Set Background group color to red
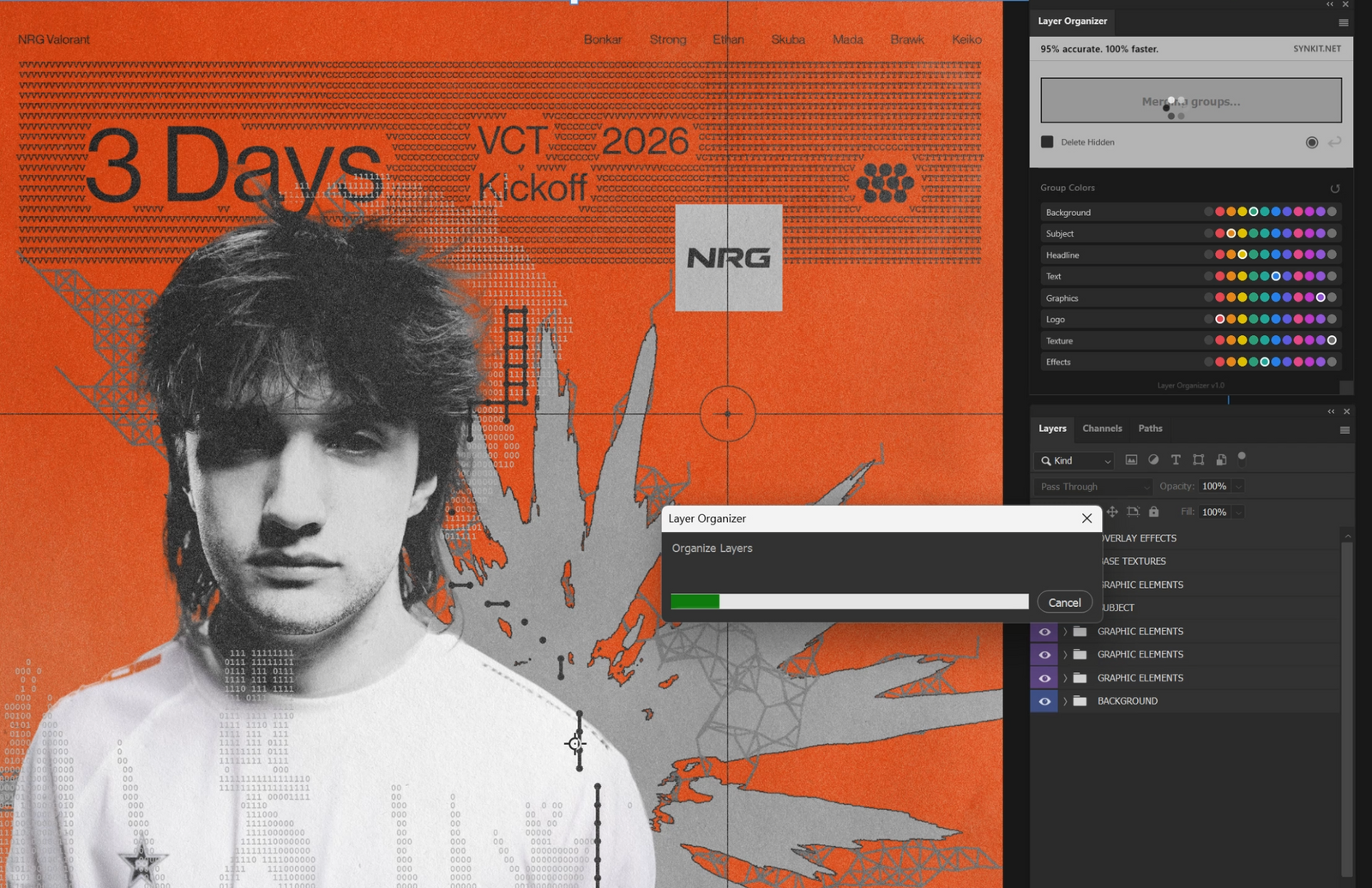The height and width of the screenshot is (888, 1372). point(1219,212)
